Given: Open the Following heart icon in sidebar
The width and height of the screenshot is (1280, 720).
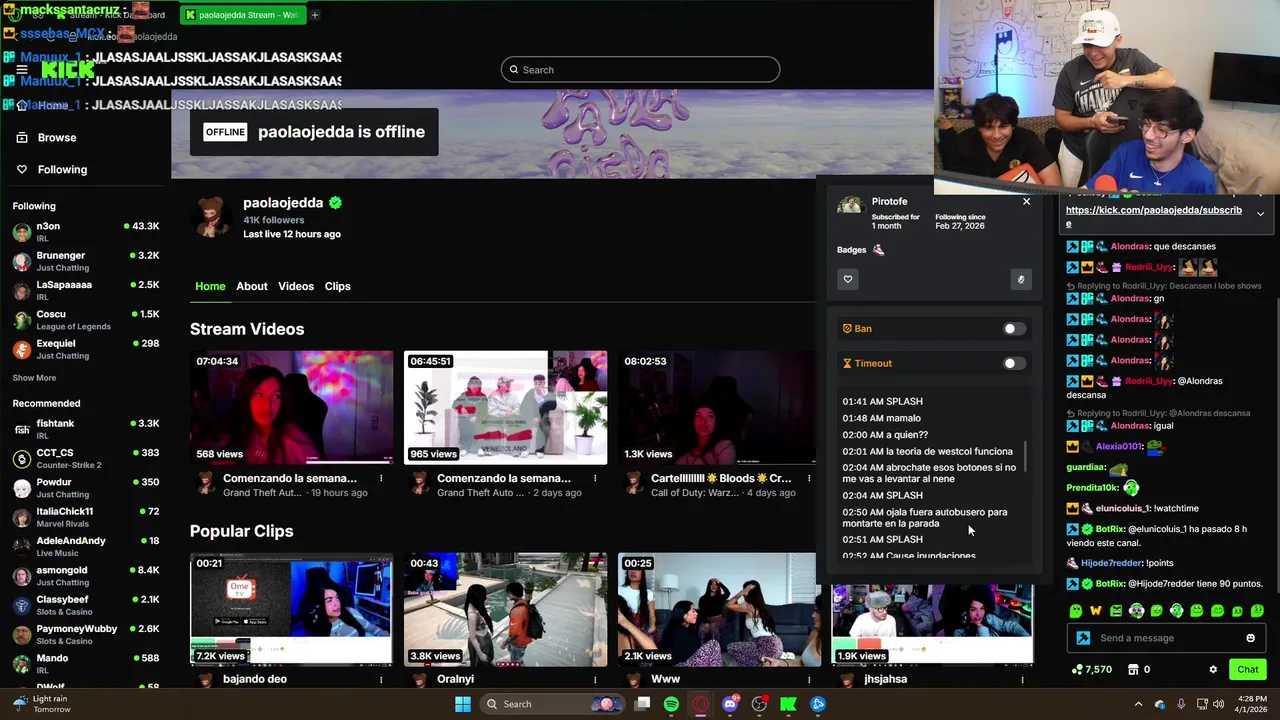Looking at the screenshot, I should point(22,169).
